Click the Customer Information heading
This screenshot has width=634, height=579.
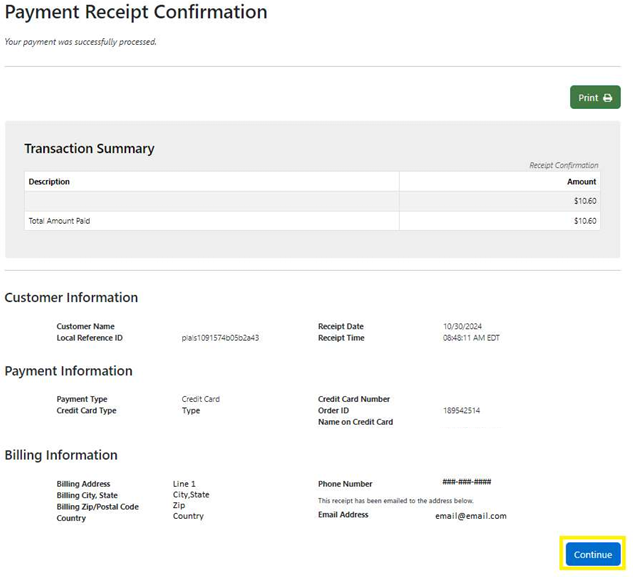point(71,298)
